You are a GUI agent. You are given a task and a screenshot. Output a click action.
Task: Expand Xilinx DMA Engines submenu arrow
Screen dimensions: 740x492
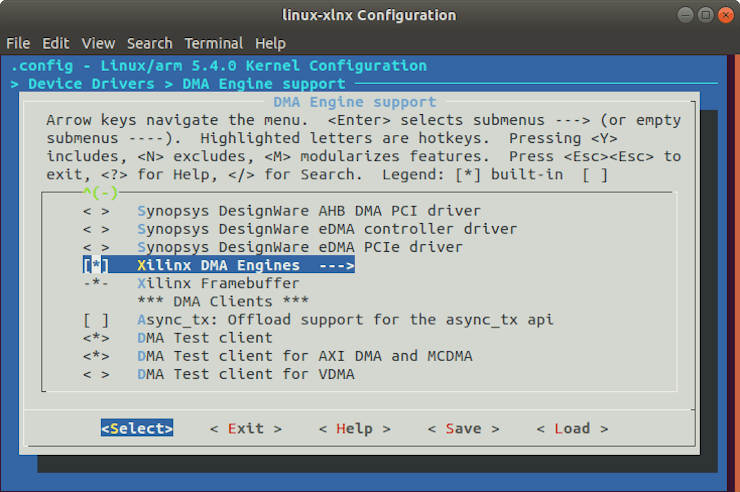(336, 266)
